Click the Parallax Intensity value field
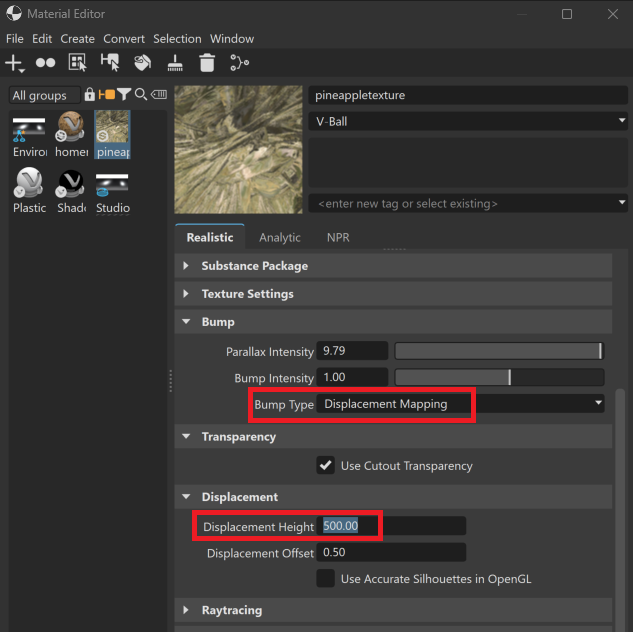Screen dimensions: 633x632 click(x=352, y=351)
